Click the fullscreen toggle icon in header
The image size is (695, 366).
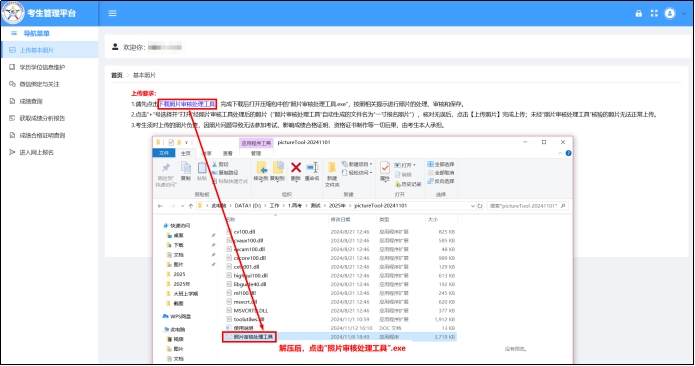tap(654, 13)
